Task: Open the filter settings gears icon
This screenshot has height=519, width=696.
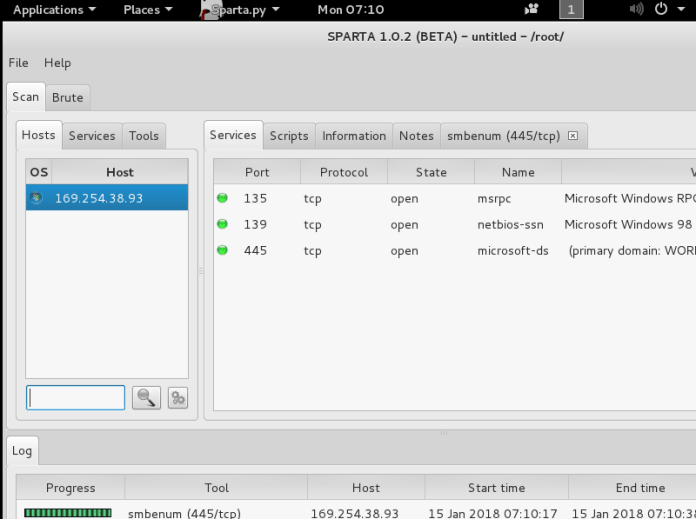Action: (178, 398)
